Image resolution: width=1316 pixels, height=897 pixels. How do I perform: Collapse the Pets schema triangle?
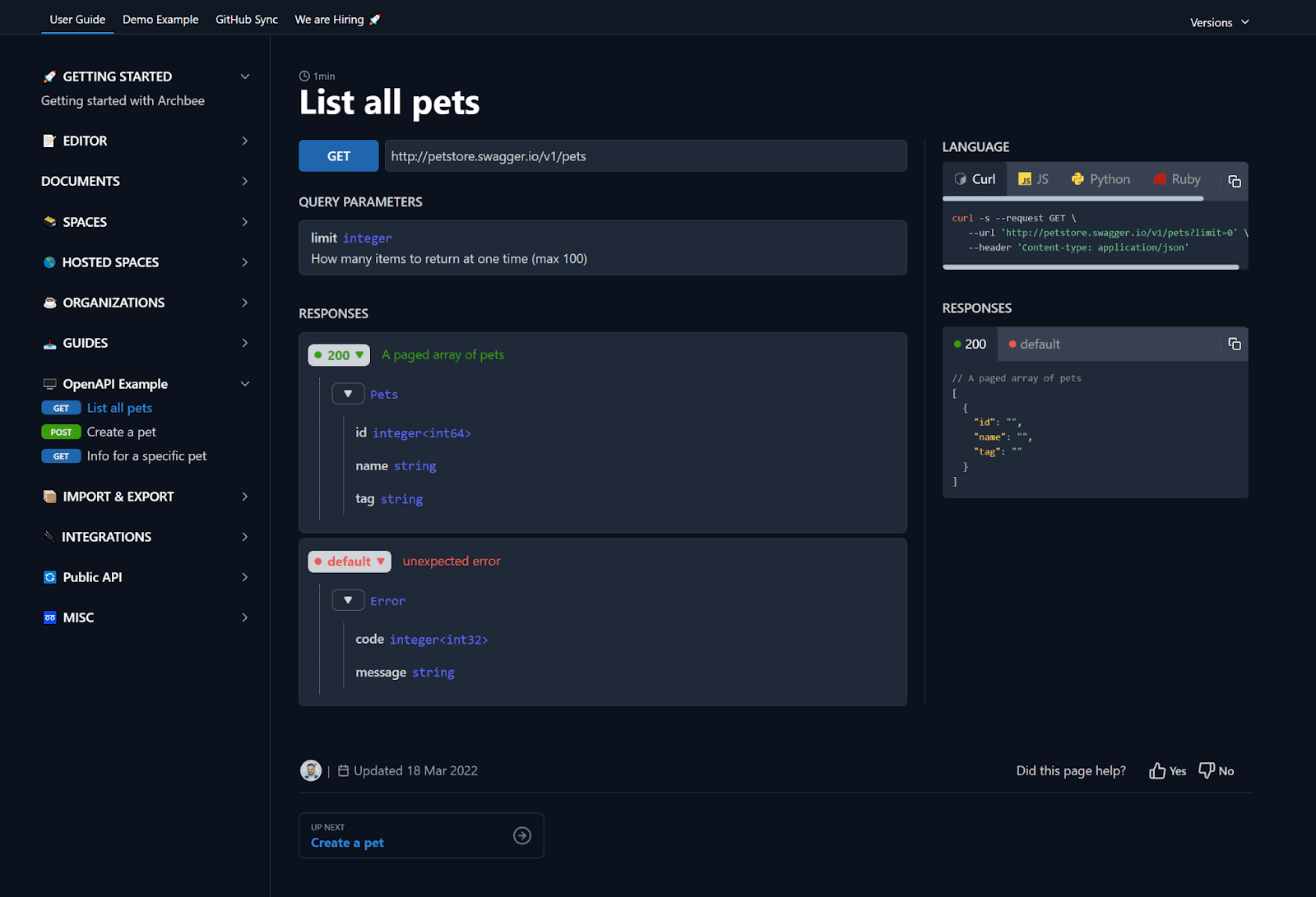348,394
